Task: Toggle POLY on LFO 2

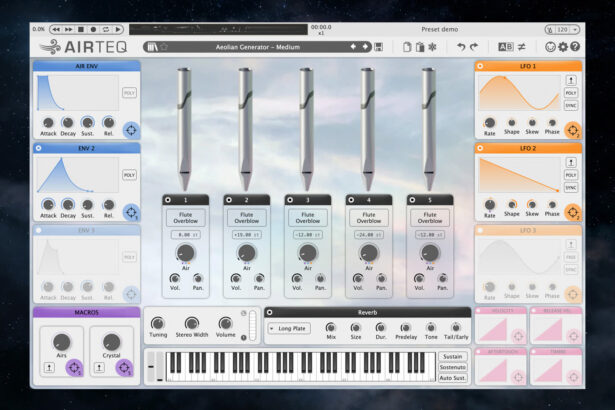Action: click(571, 175)
